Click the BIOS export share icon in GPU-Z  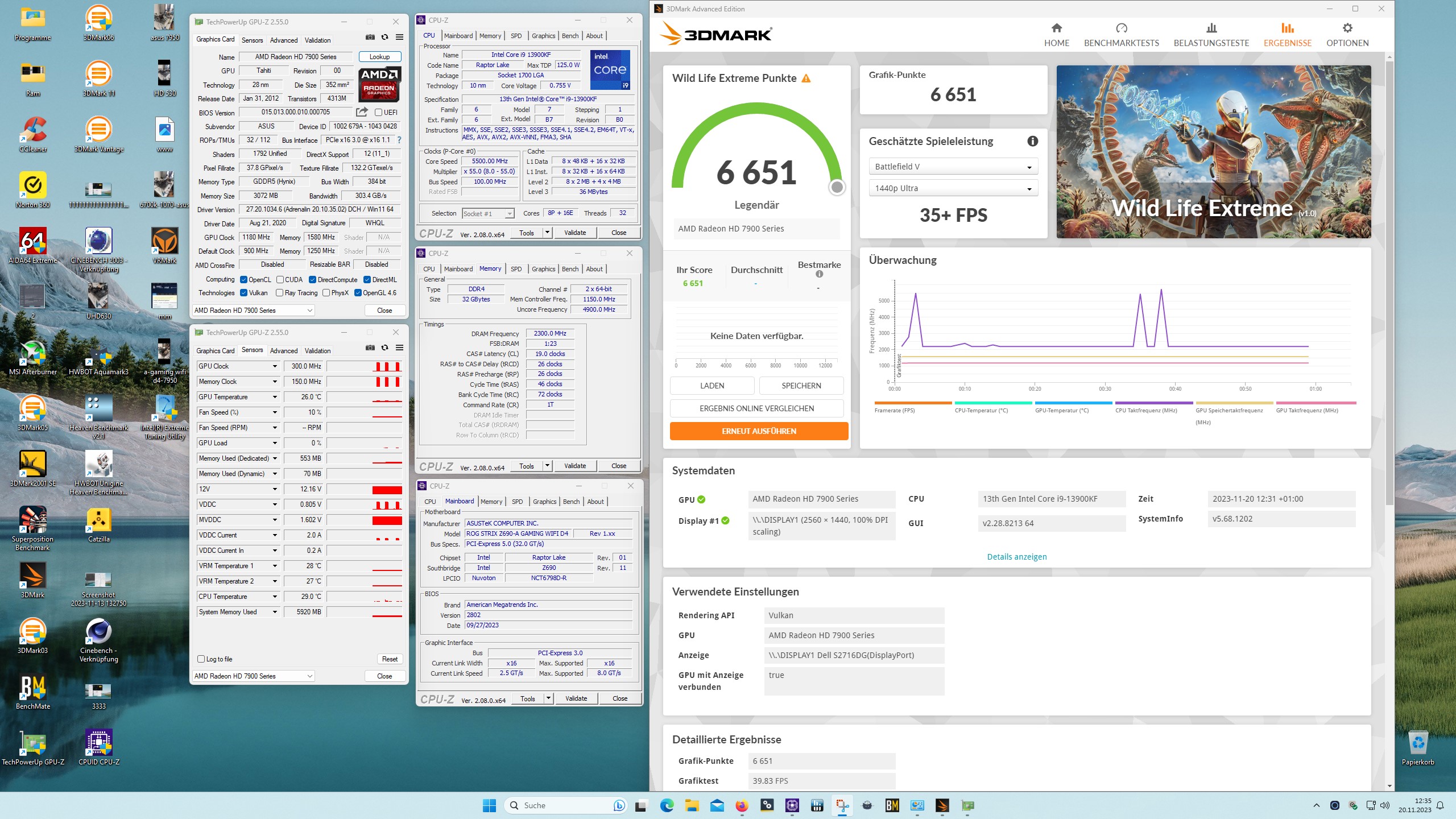tap(362, 112)
